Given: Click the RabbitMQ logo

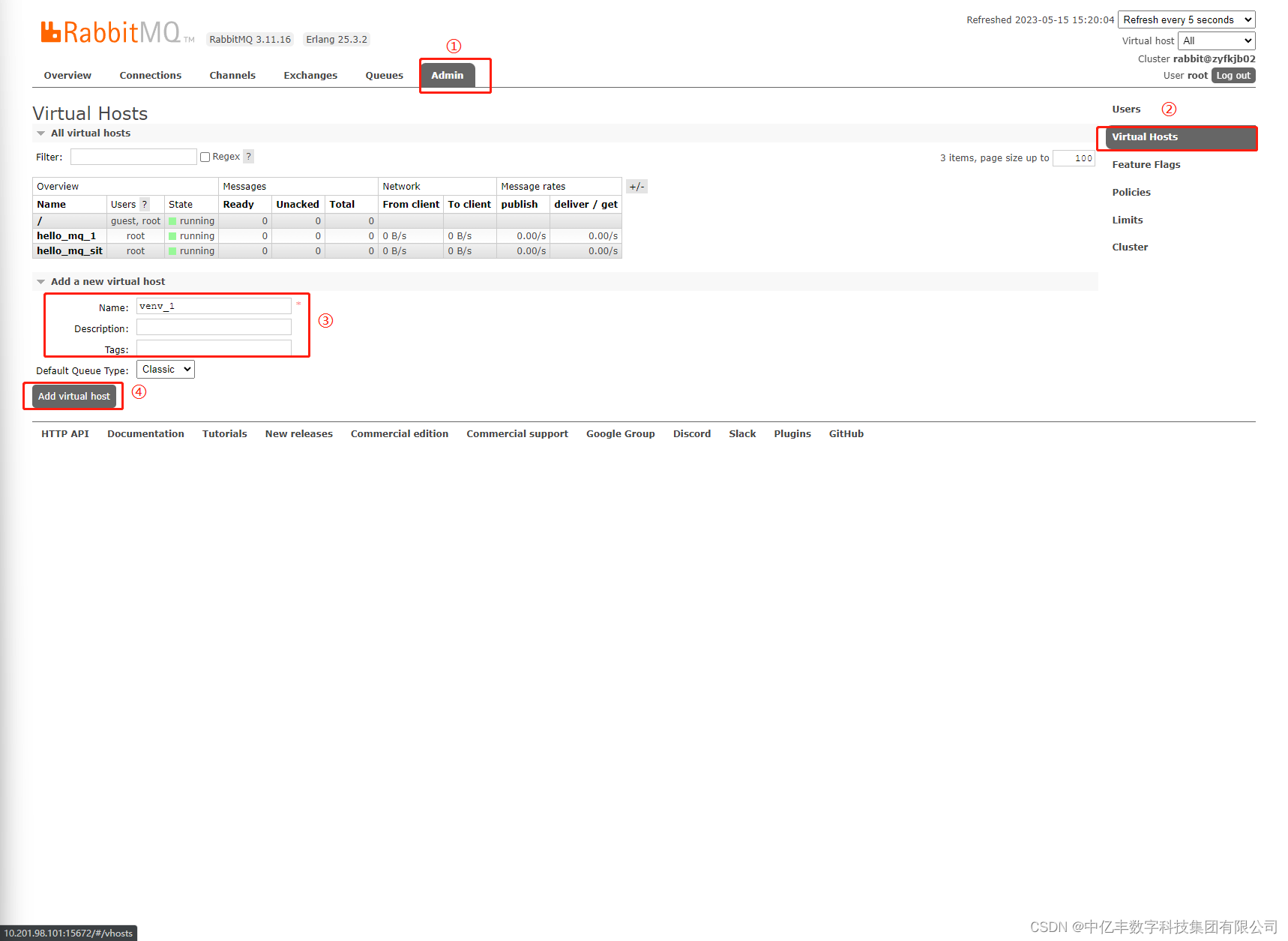Looking at the screenshot, I should tap(117, 32).
